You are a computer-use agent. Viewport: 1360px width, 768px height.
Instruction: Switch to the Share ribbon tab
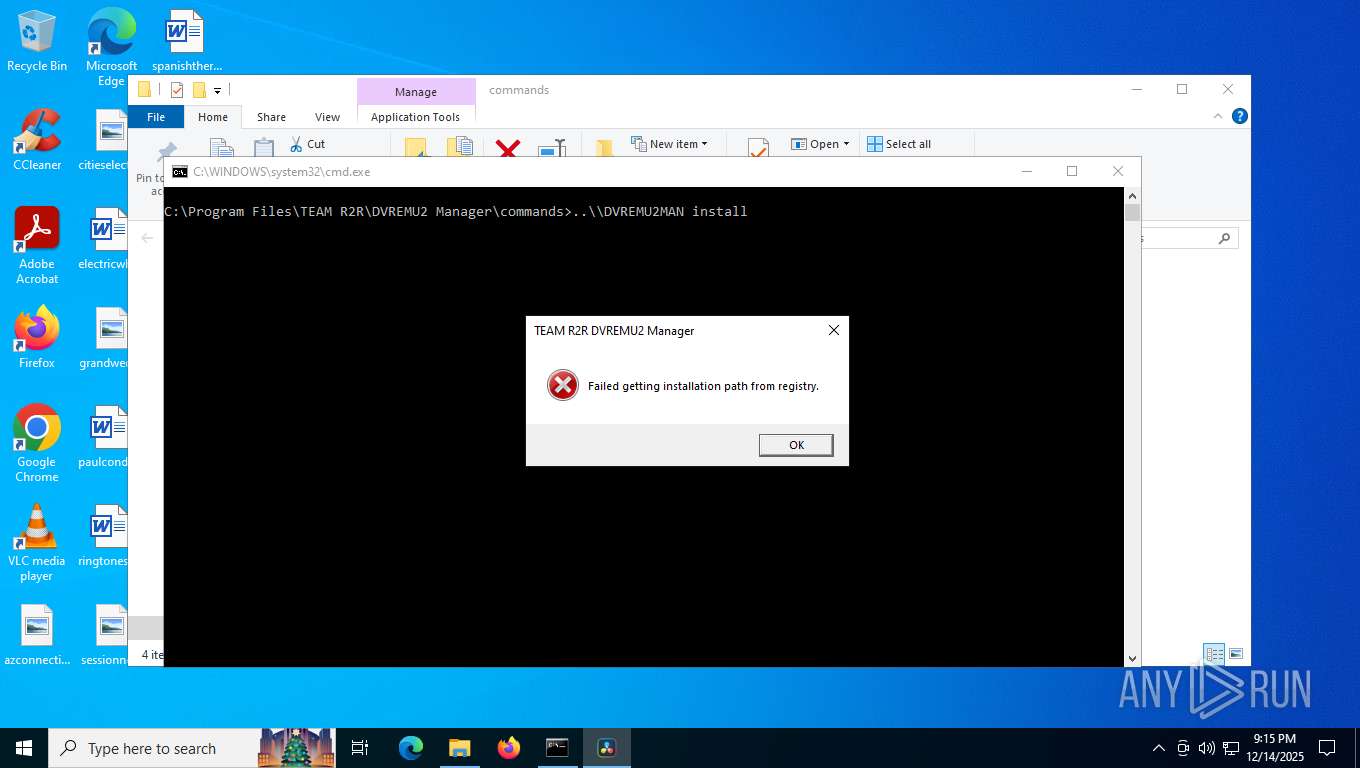271,117
